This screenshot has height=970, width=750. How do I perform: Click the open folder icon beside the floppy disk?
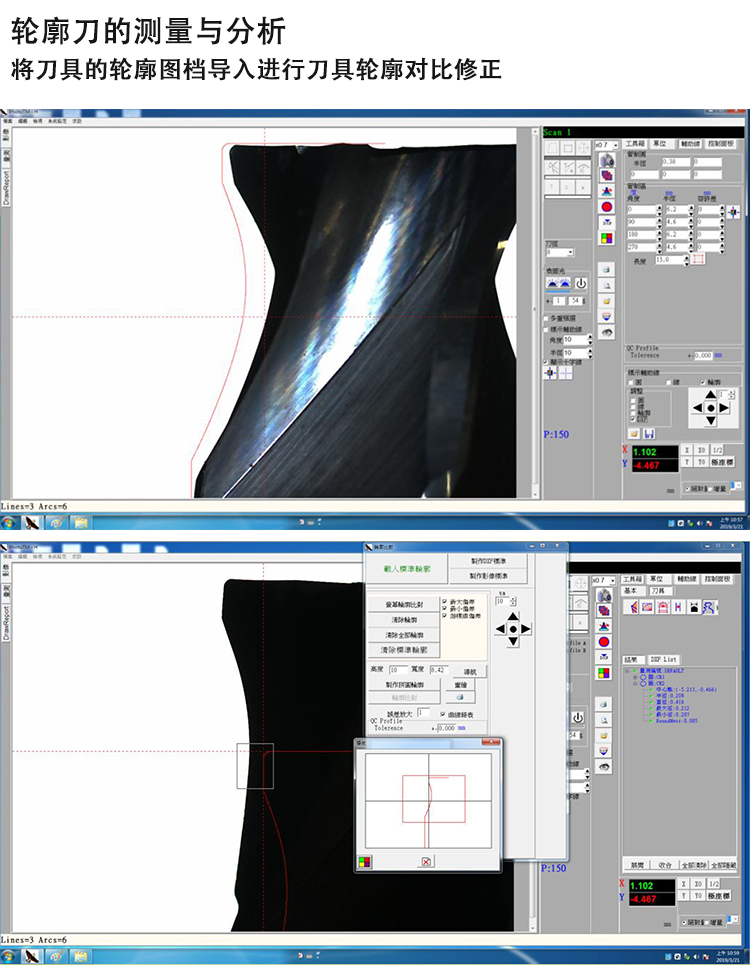pos(634,433)
